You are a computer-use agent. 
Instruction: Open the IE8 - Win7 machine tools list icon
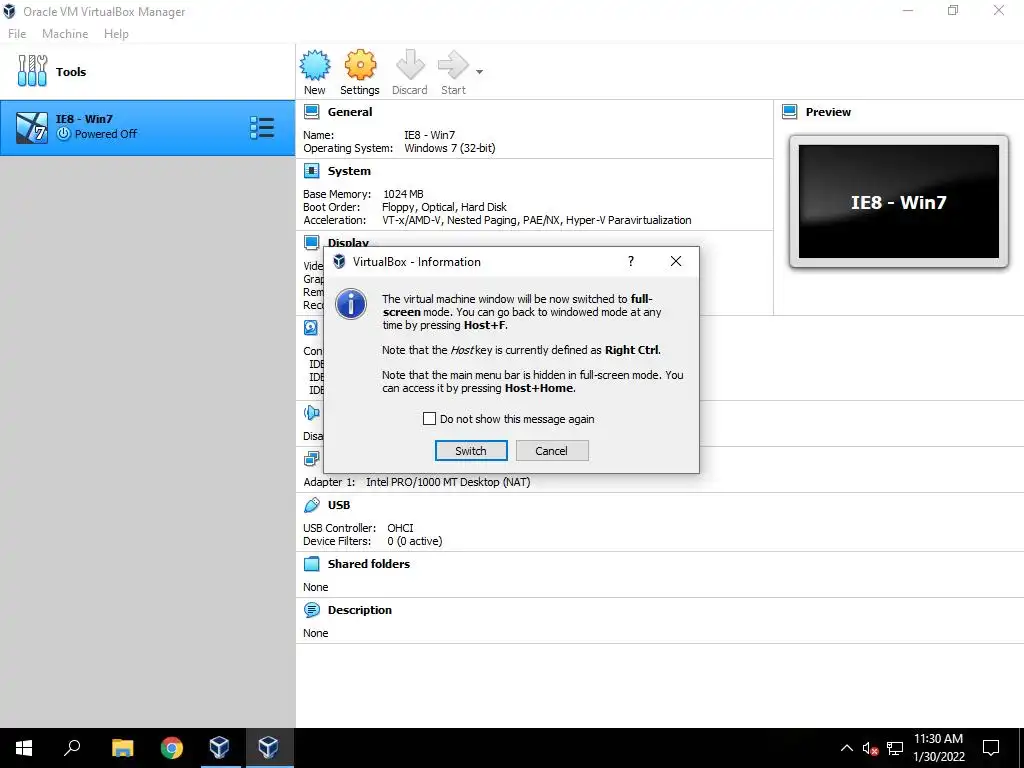tap(262, 128)
